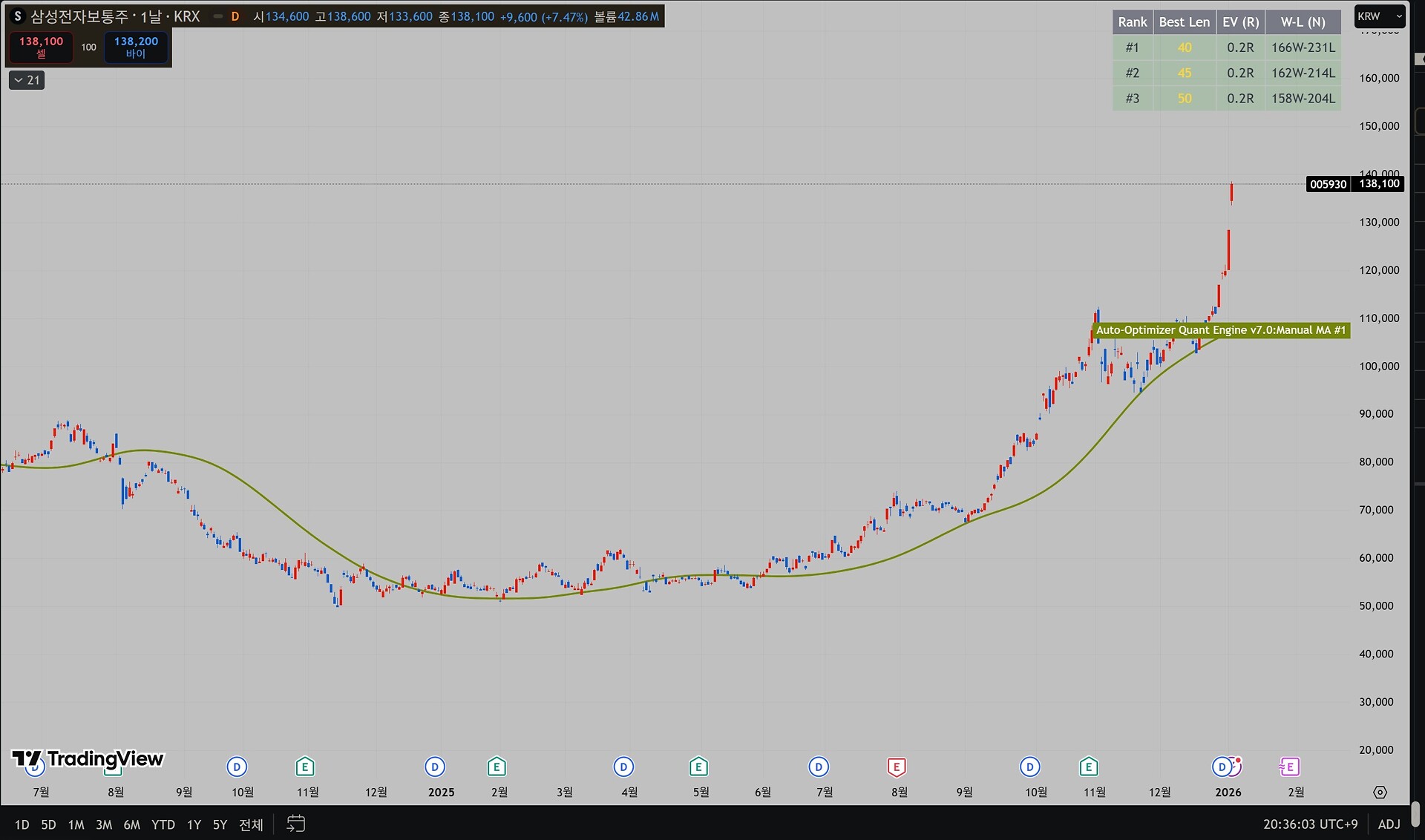Select the 1Y time range
The image size is (1425, 840).
(194, 824)
